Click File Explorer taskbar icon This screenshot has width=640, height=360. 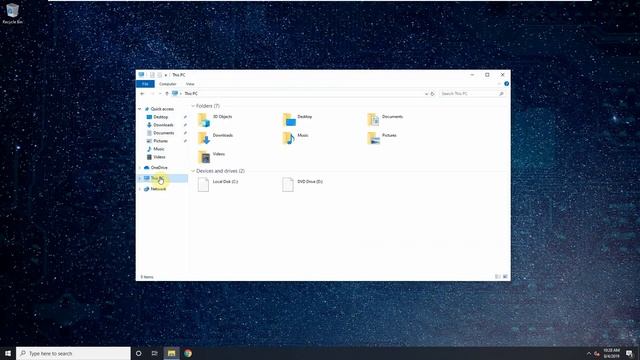point(171,353)
